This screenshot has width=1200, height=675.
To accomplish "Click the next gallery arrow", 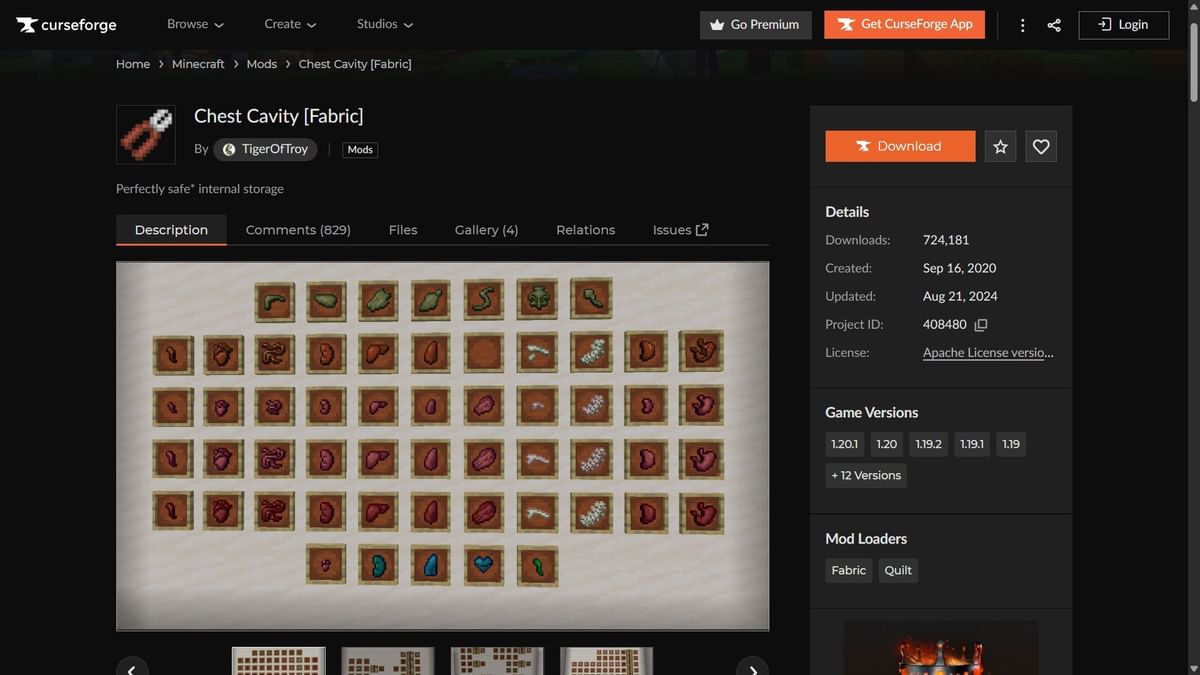I will 752,667.
